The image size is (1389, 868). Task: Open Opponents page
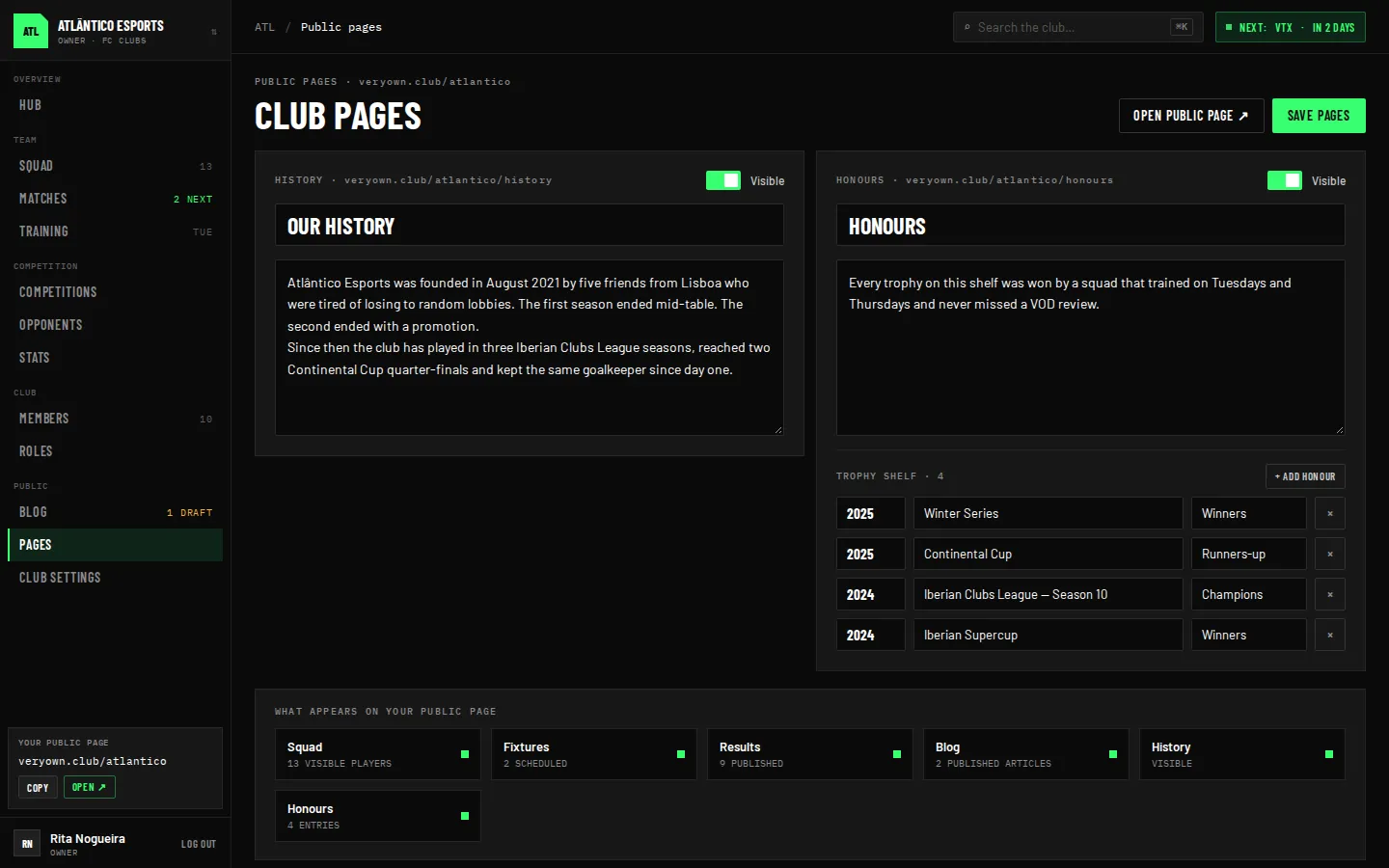click(x=115, y=325)
